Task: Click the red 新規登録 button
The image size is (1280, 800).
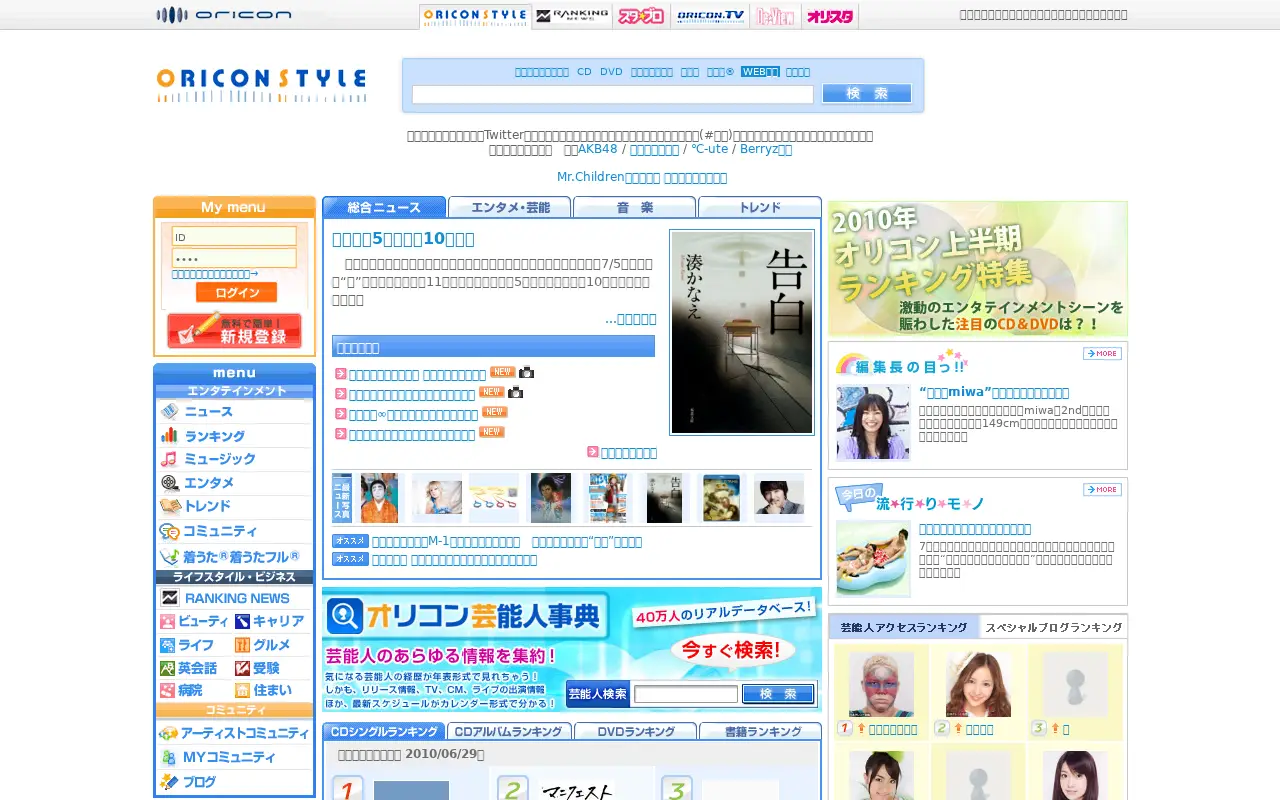Action: tap(234, 330)
